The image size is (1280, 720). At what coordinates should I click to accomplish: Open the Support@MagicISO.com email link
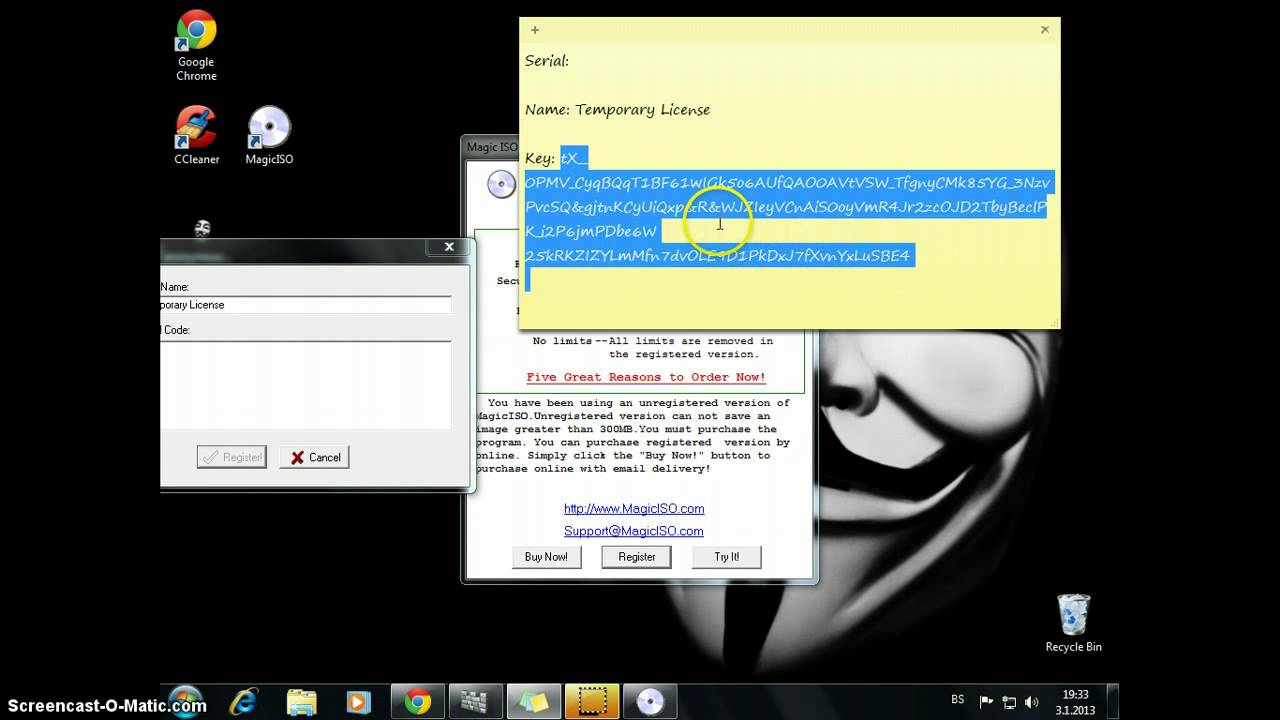[634, 531]
